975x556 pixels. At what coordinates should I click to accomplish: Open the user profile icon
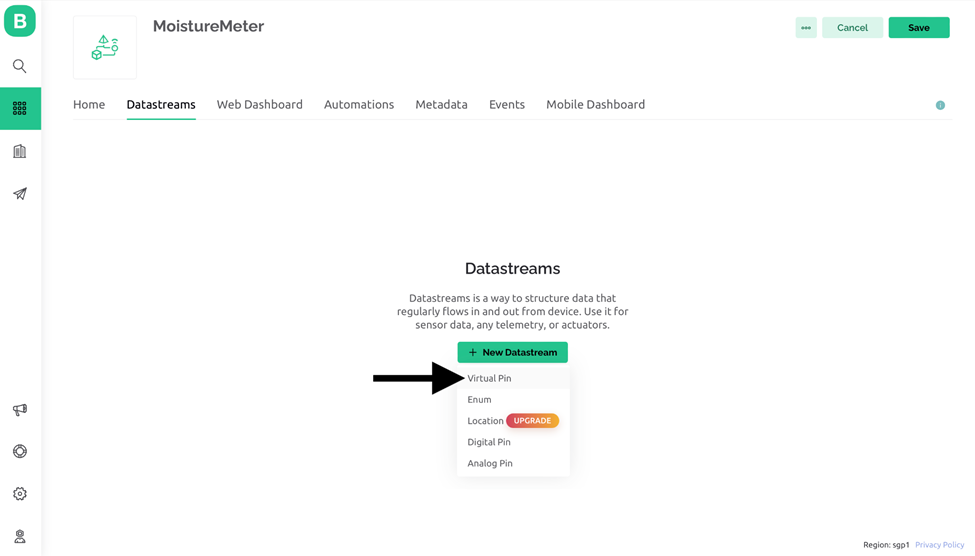[20, 536]
